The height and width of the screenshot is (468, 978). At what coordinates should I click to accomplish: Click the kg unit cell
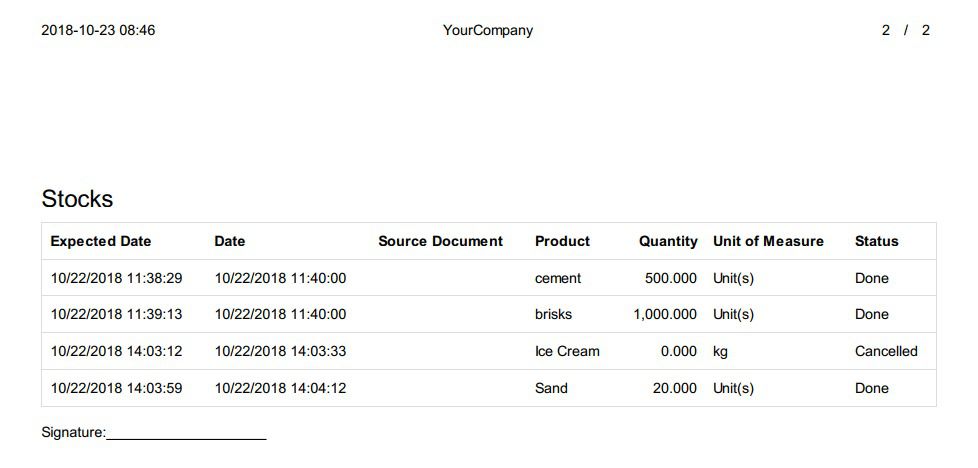coord(720,352)
